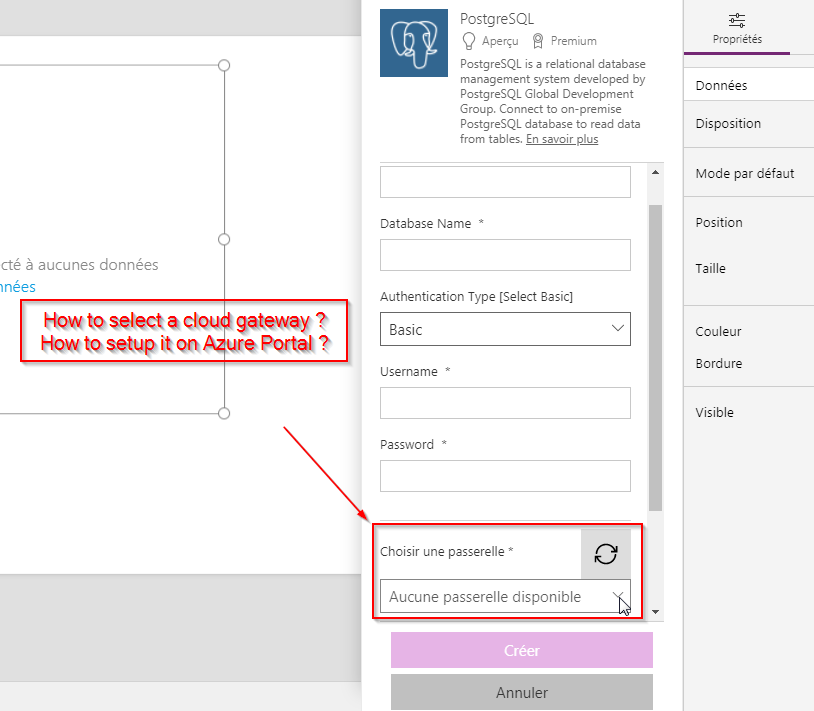
Task: Click the Choisir une passerelle label
Action: coord(442,551)
